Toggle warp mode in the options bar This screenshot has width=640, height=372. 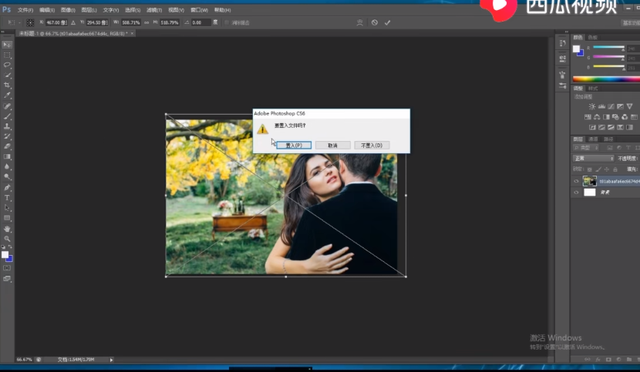click(360, 22)
